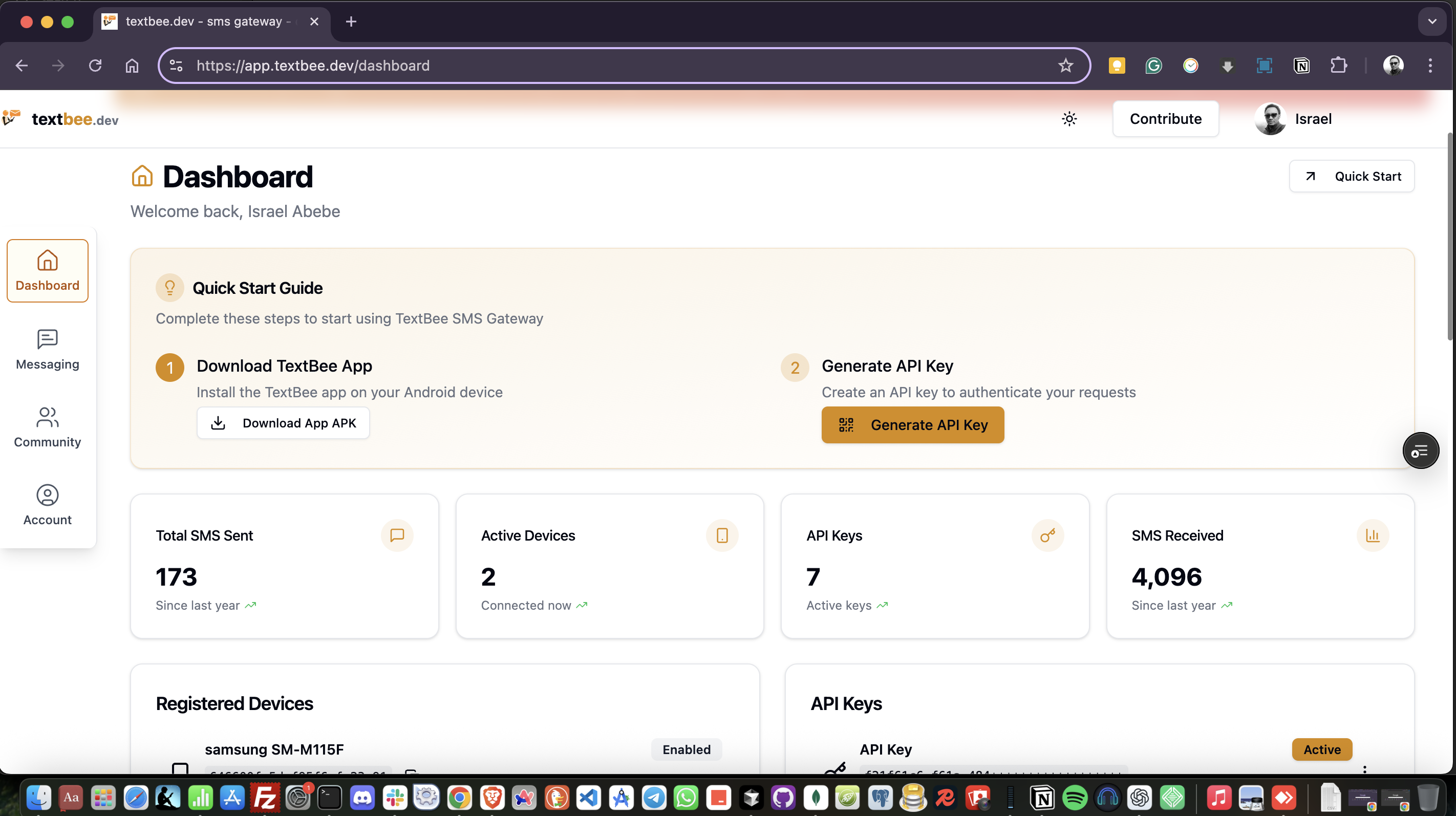Open the Messaging sidebar section
1456x816 pixels.
(x=48, y=349)
